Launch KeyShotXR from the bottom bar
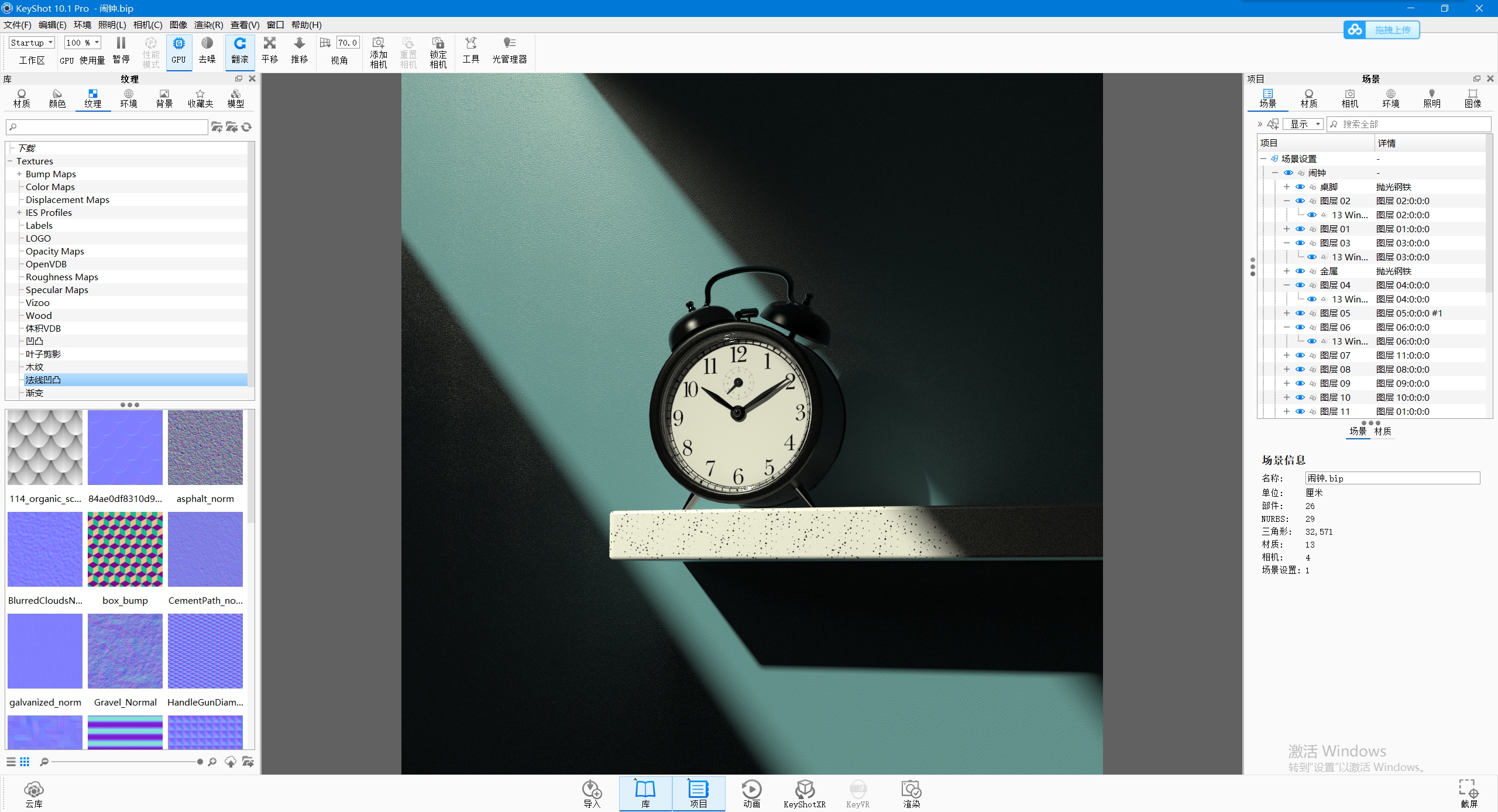Image resolution: width=1498 pixels, height=812 pixels. coord(805,794)
